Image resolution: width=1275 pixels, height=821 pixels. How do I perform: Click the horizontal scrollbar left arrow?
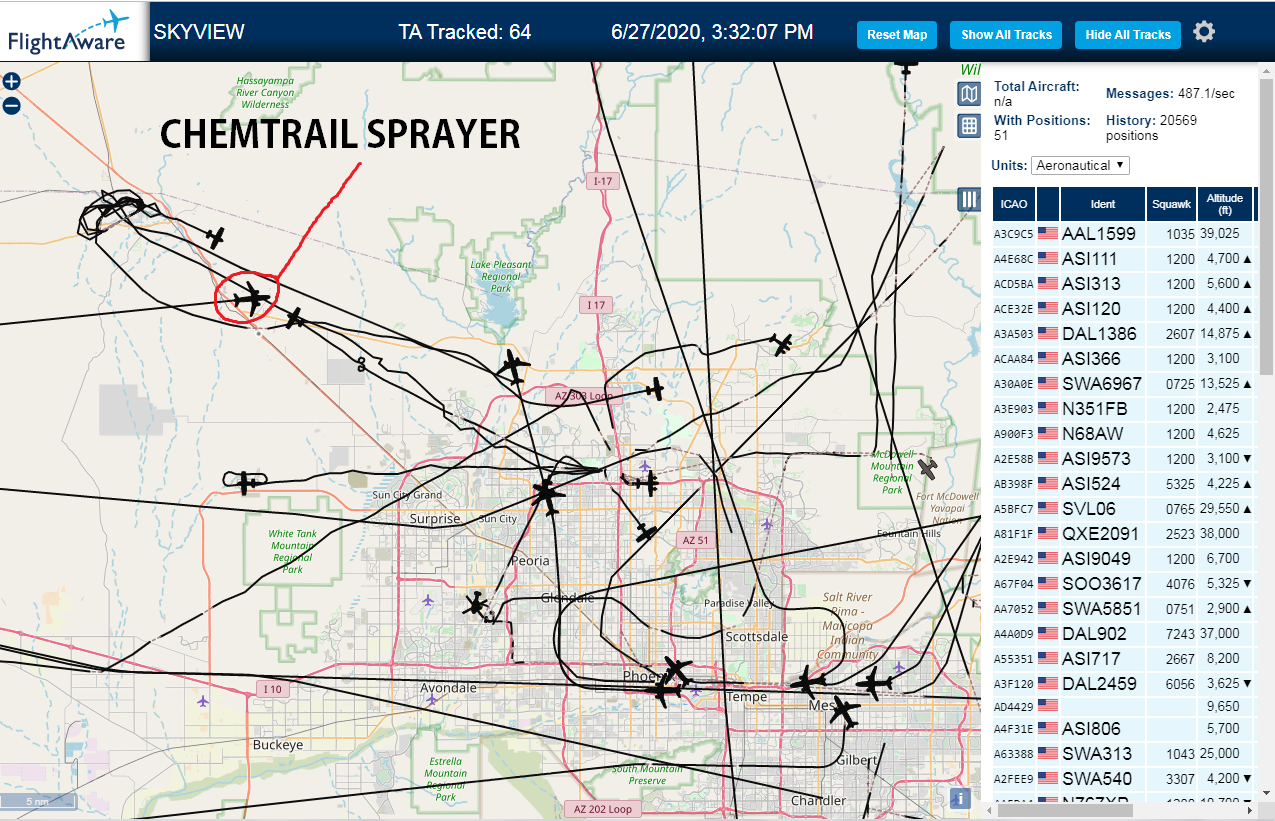pos(991,812)
